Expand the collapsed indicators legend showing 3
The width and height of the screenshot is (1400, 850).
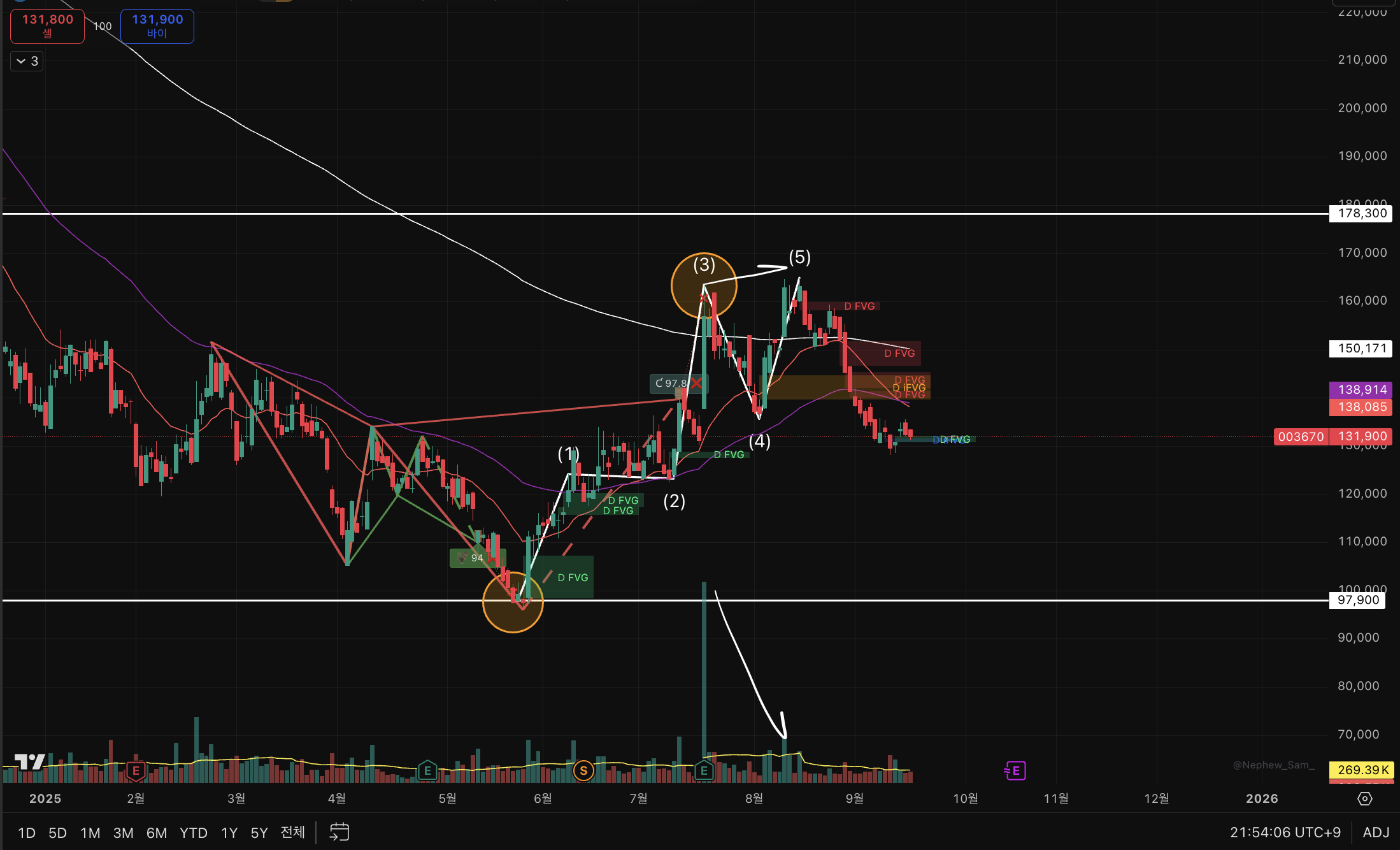(x=27, y=61)
